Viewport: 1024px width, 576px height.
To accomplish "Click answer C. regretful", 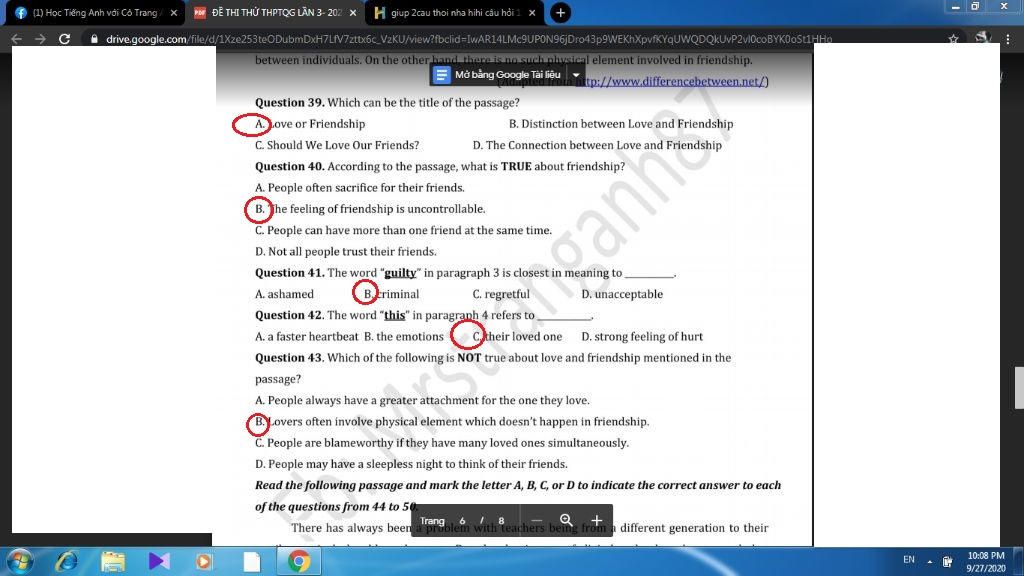I will click(501, 294).
